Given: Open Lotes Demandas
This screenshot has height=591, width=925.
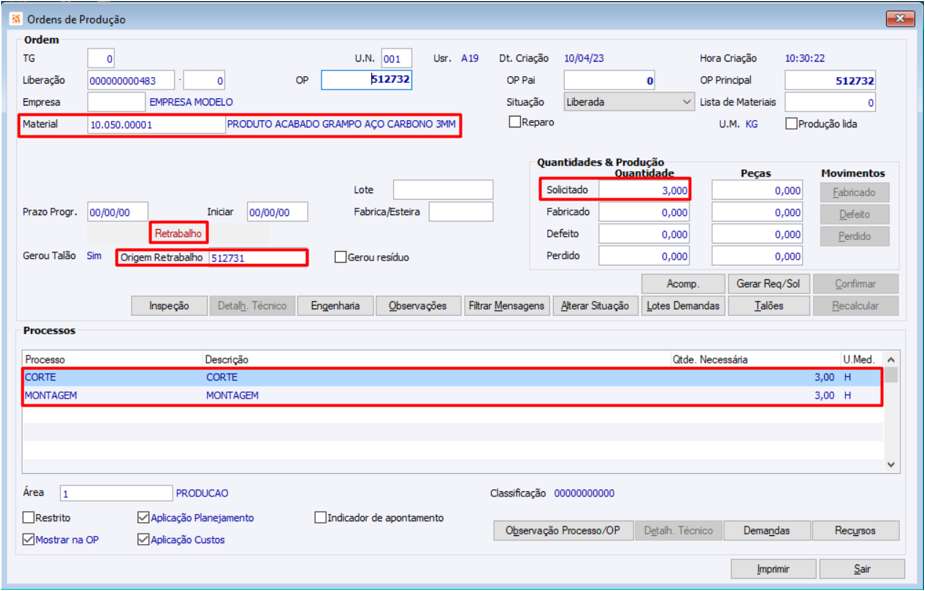Looking at the screenshot, I should tap(683, 306).
